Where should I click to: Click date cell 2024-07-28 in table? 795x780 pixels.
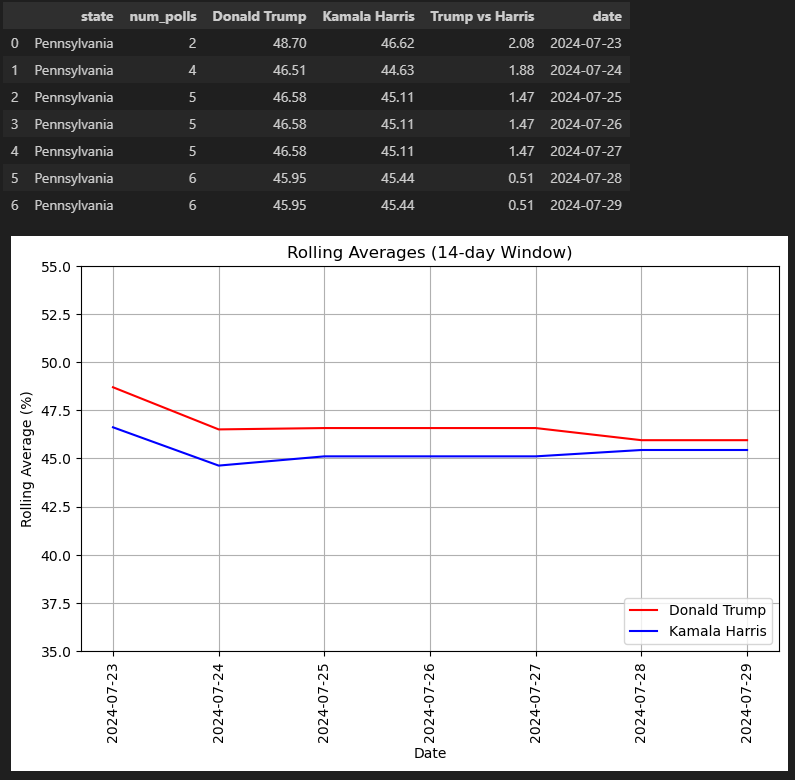click(586, 178)
